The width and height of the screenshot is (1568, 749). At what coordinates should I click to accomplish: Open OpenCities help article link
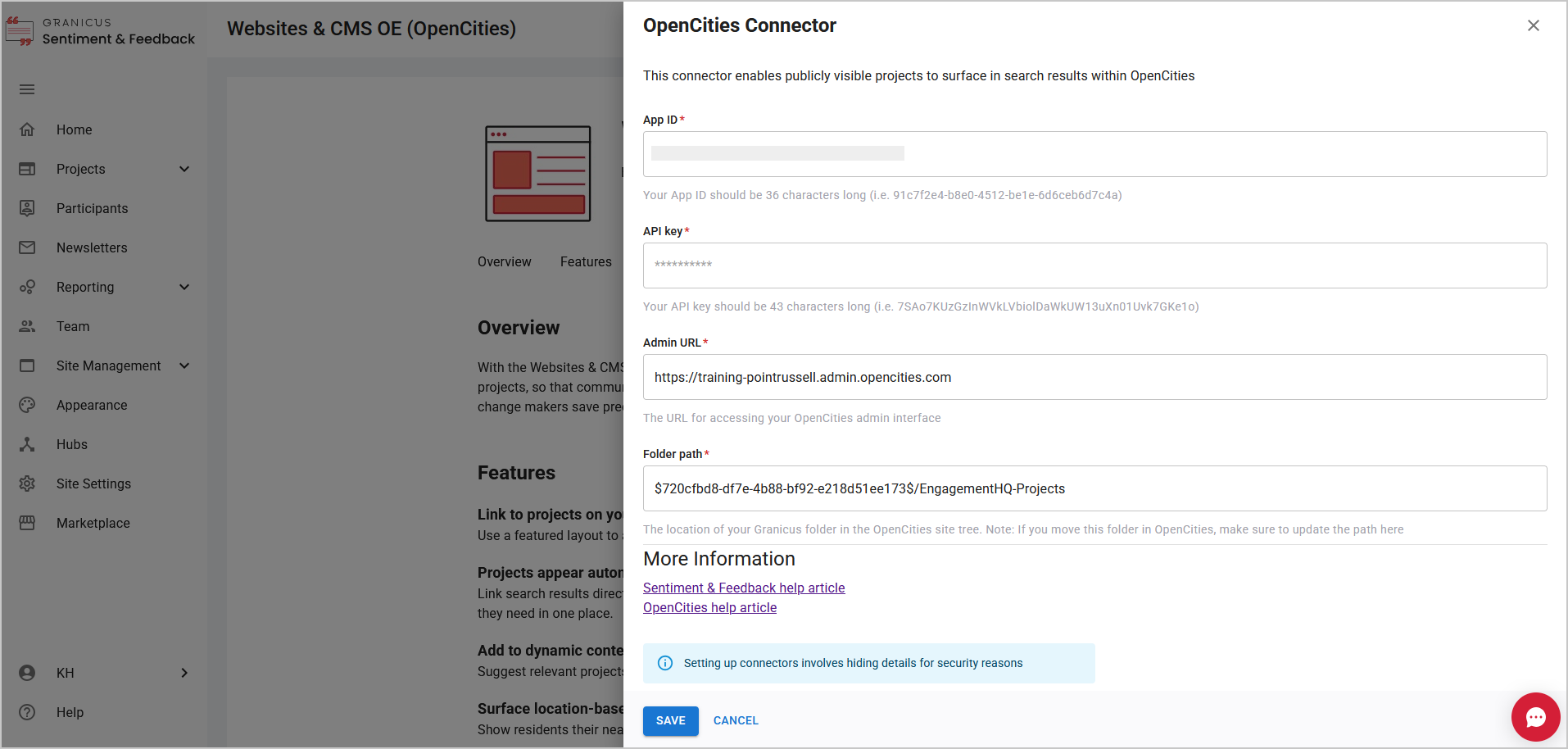coord(709,607)
